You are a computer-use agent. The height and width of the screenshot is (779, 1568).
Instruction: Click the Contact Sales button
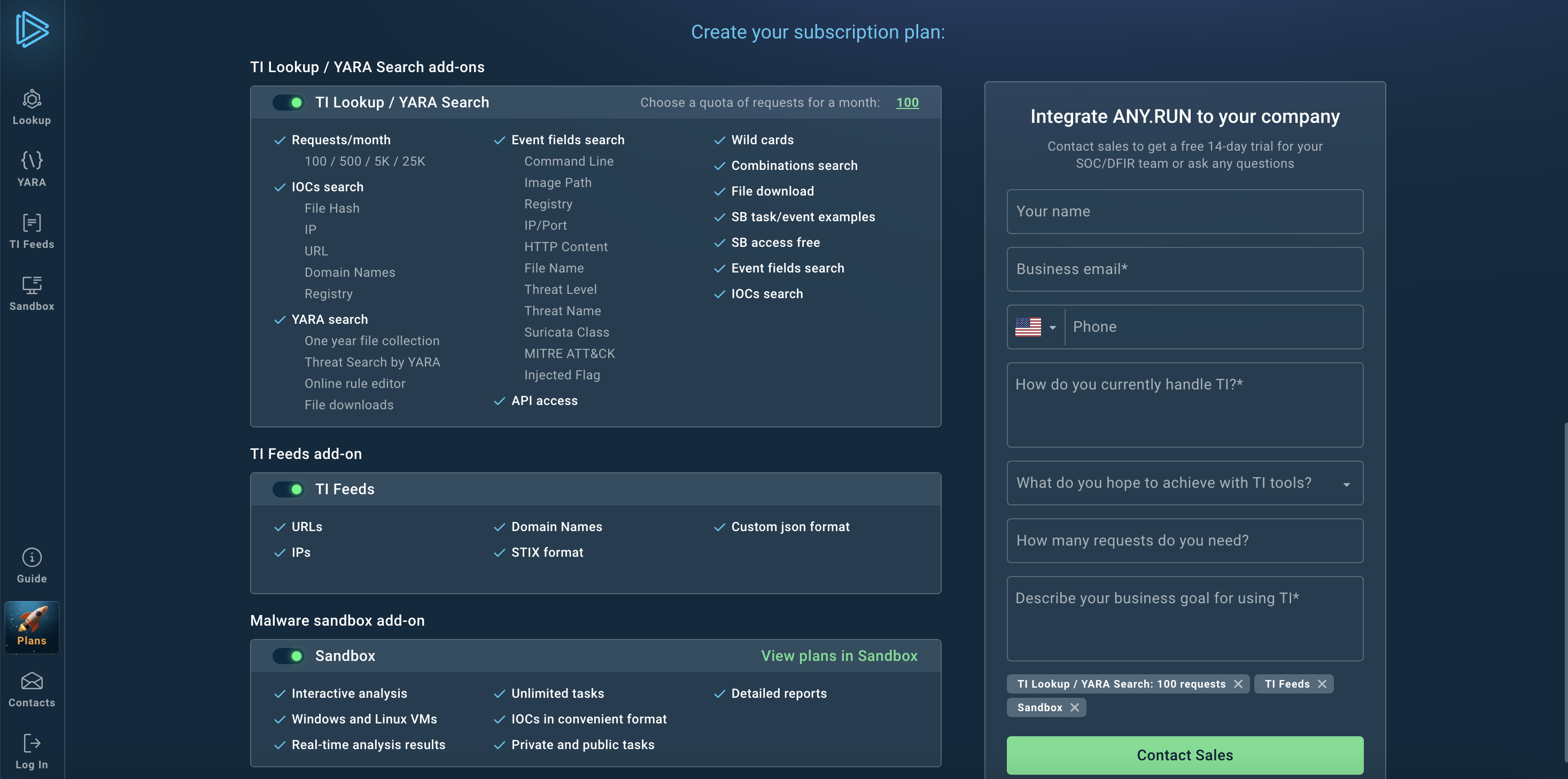click(1185, 755)
